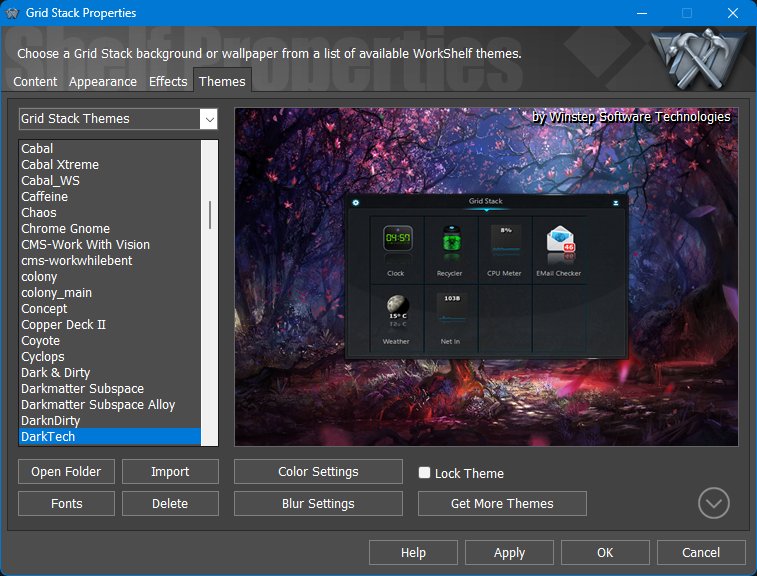Image resolution: width=757 pixels, height=576 pixels.
Task: Switch to the Content tab
Action: click(35, 82)
